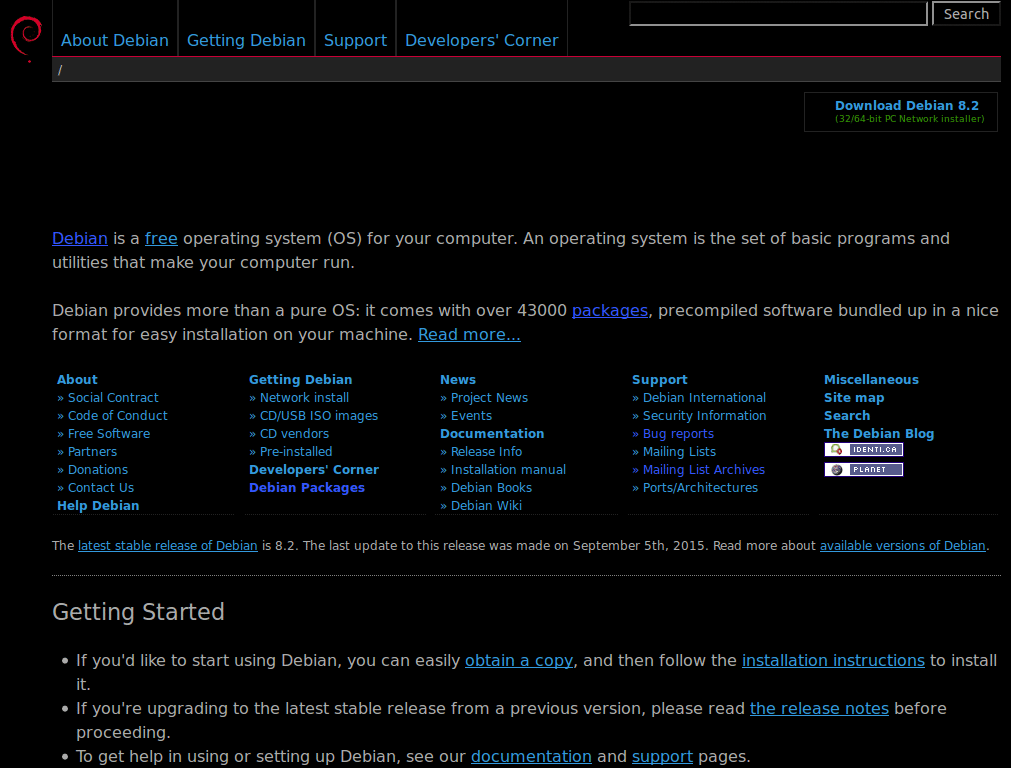This screenshot has width=1024, height=768.
Task: Follow the 'free' link in intro
Action: pos(161,238)
